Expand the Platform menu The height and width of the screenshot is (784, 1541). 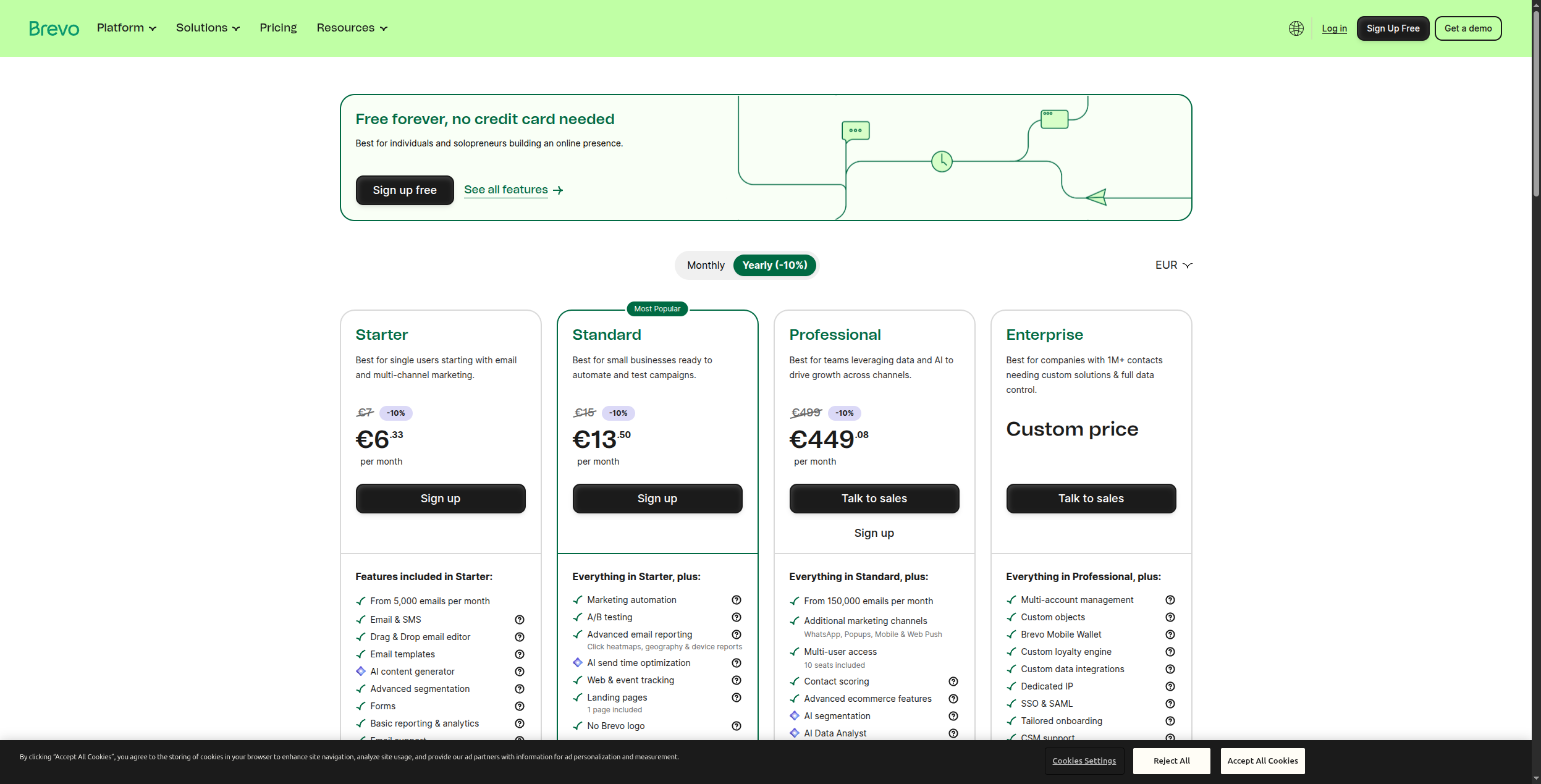click(127, 28)
